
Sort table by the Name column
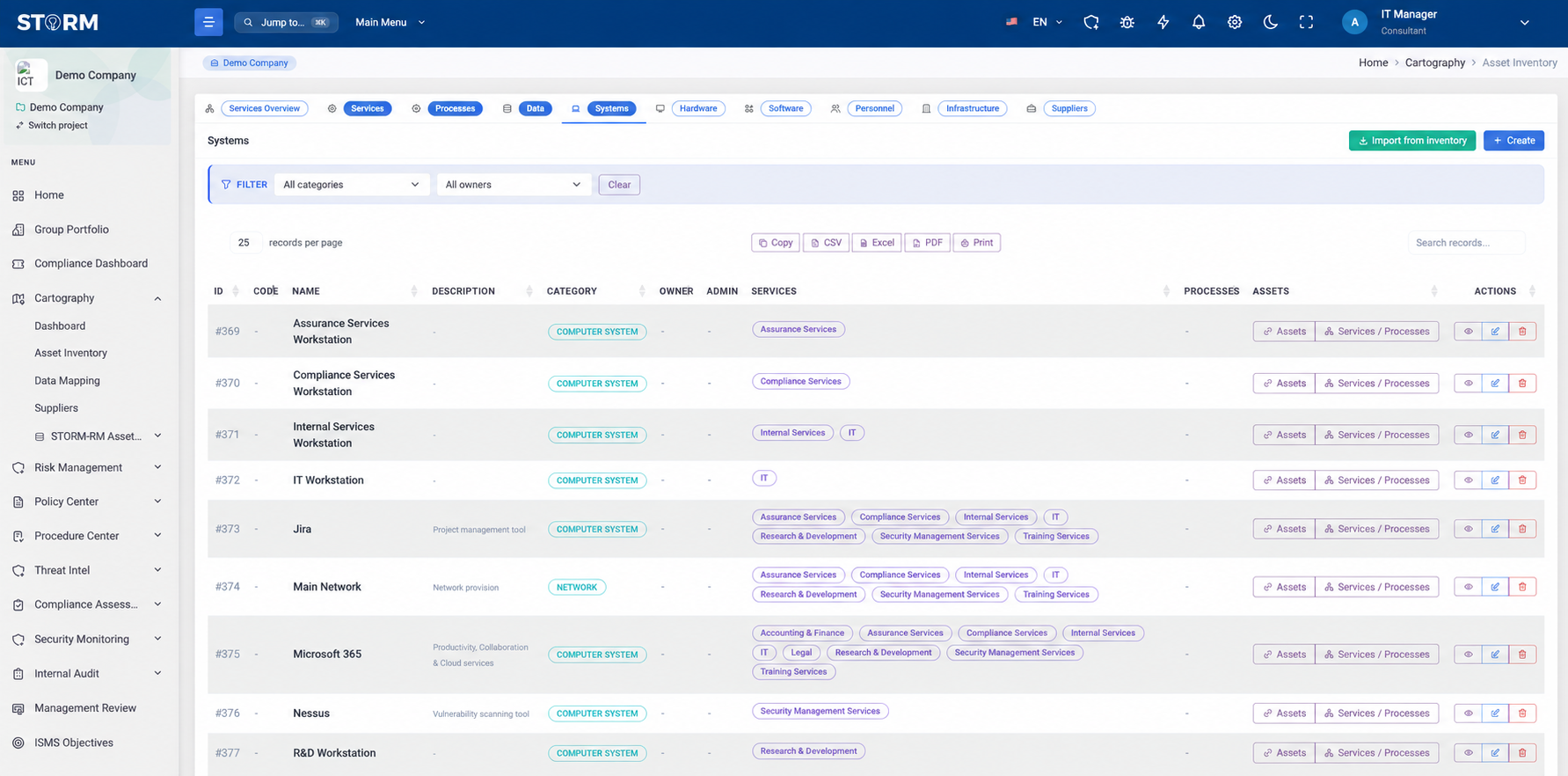[x=306, y=291]
